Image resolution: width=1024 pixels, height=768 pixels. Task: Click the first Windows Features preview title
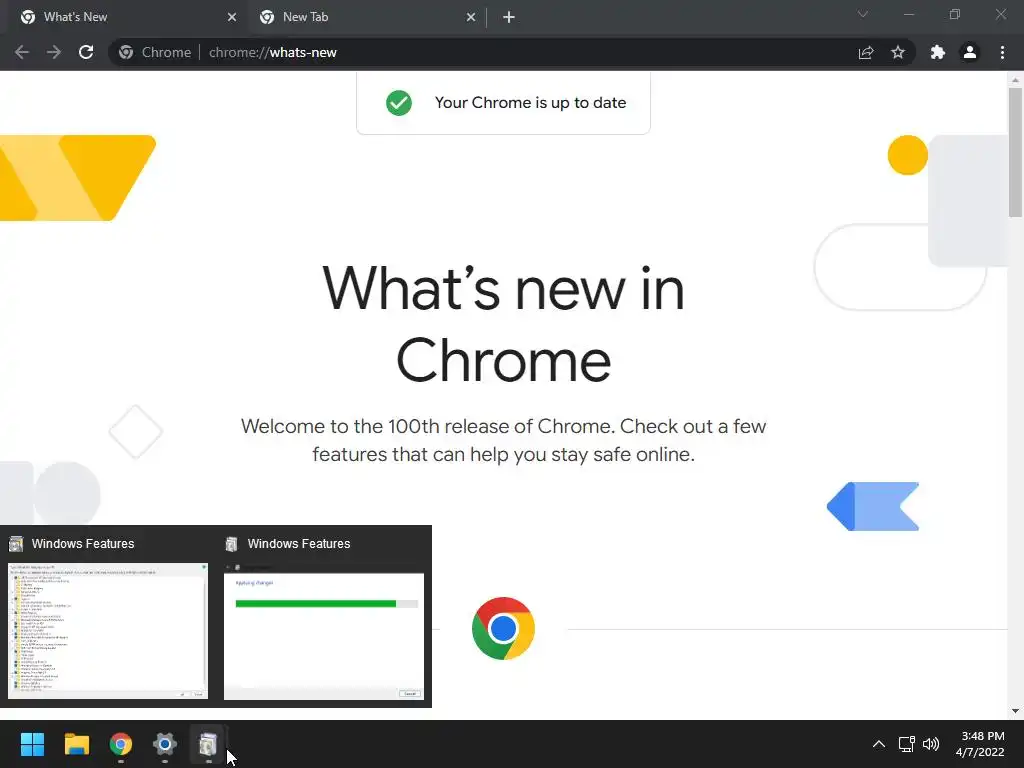click(x=83, y=543)
